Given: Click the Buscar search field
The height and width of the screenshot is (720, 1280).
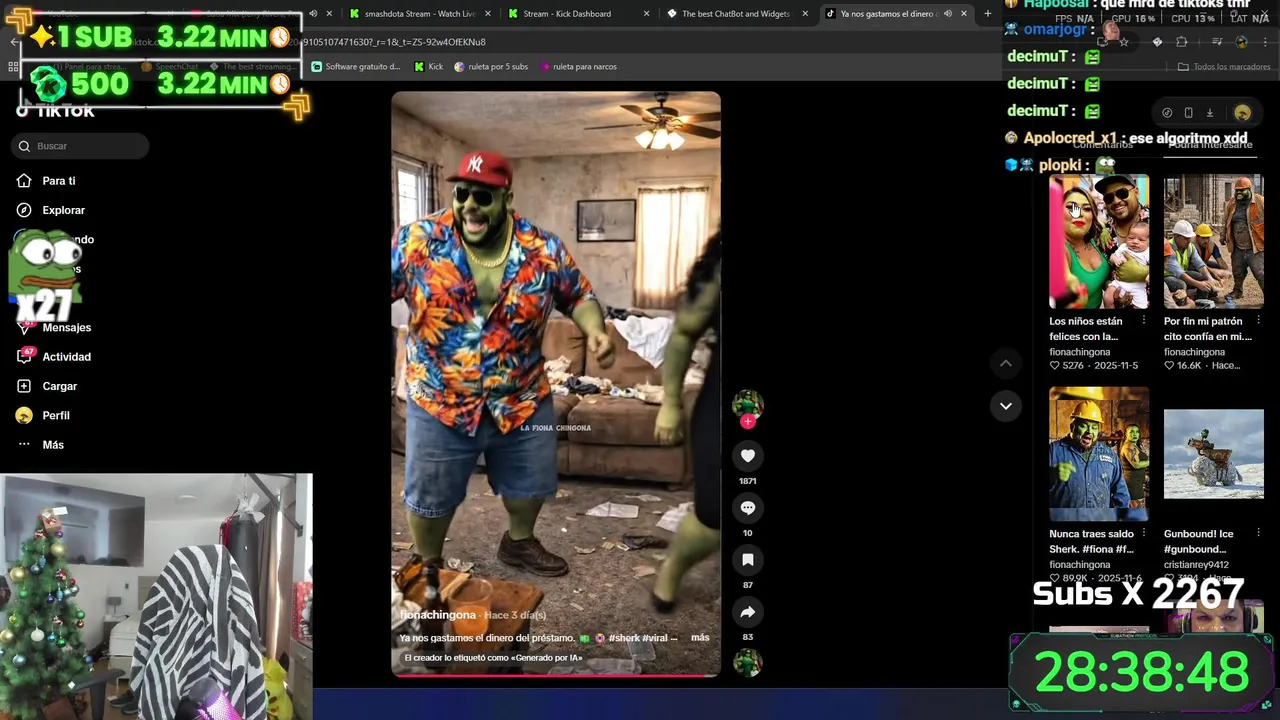Looking at the screenshot, I should pyautogui.click(x=80, y=146).
